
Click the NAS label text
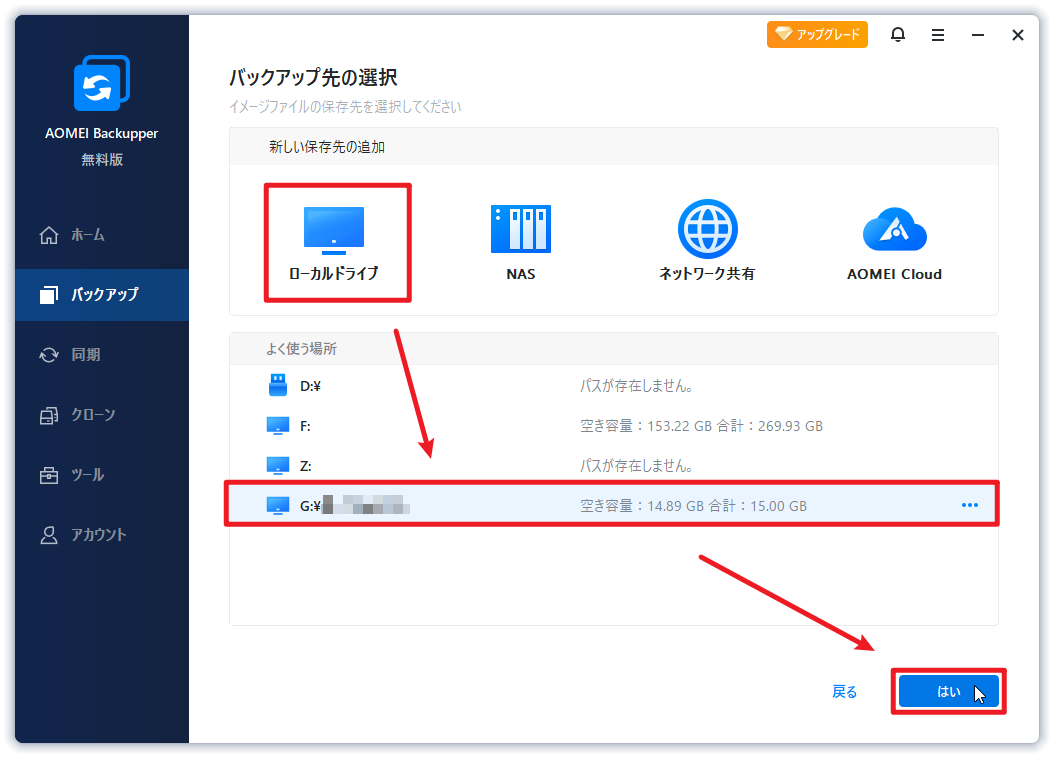[521, 274]
